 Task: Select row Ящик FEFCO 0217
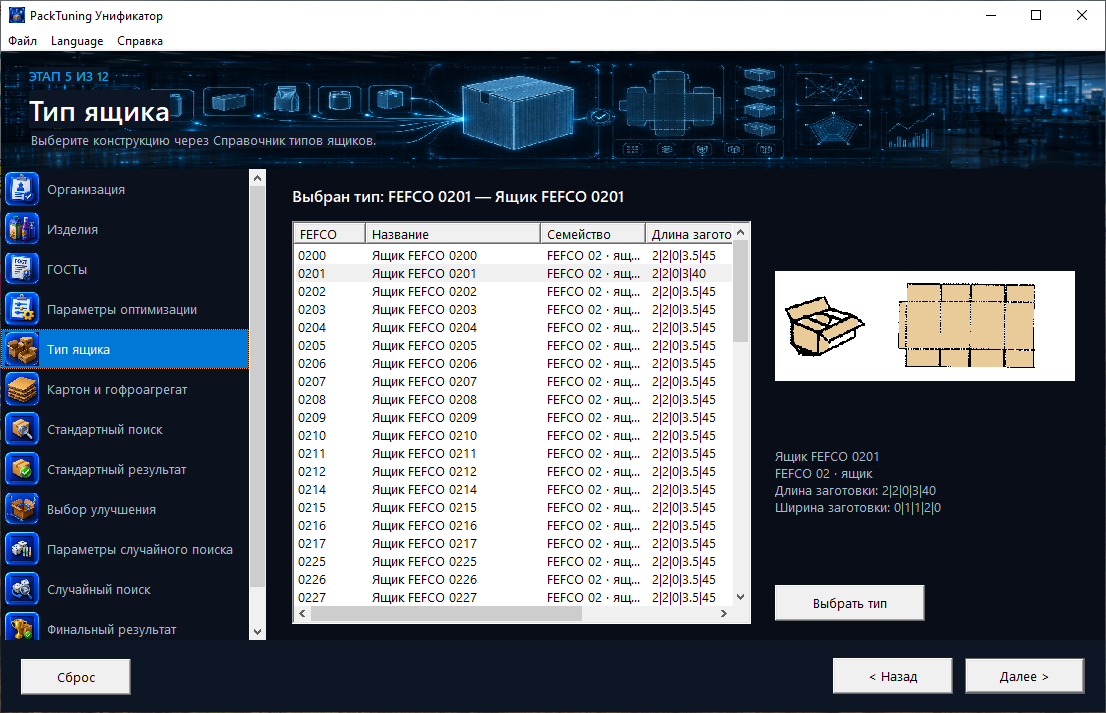coord(513,543)
